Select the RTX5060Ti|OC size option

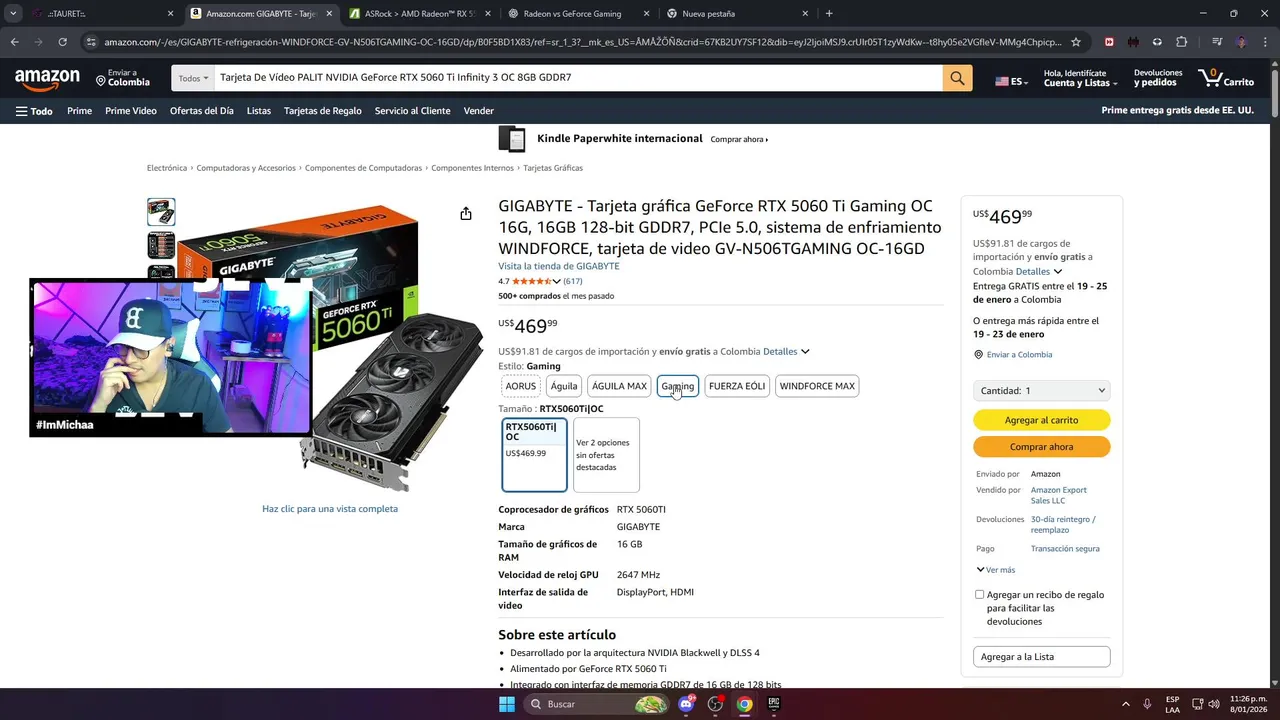click(x=534, y=455)
